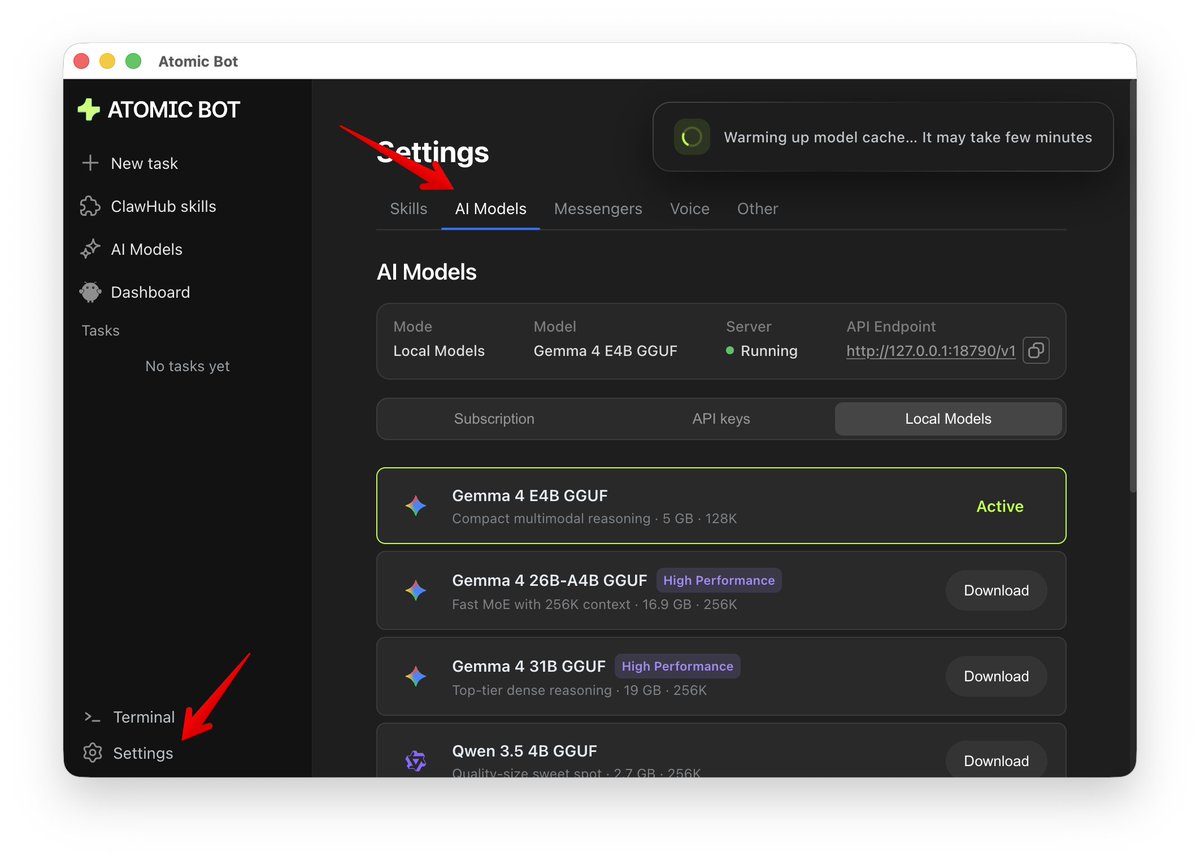Select the AI Models settings tab
Image resolution: width=1200 pixels, height=861 pixels.
coord(490,209)
